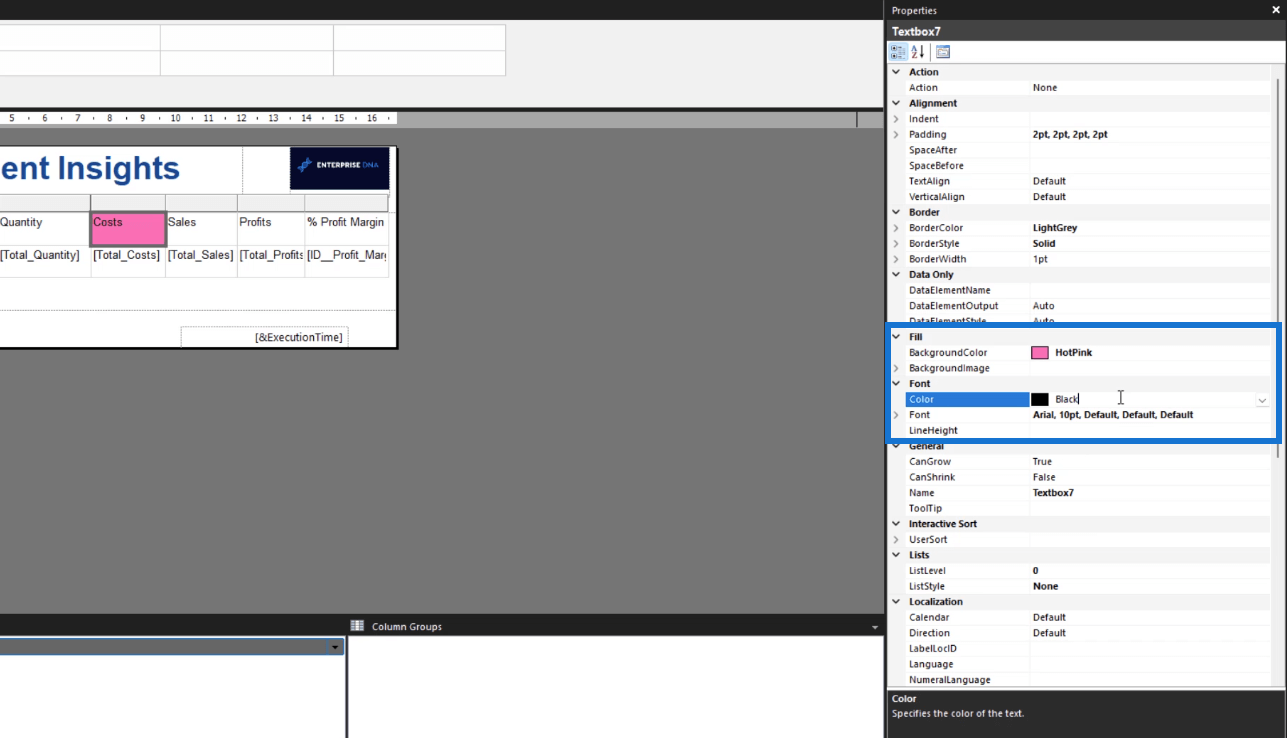1287x738 pixels.
Task: Select the VerticalAlign property row
Action: click(1088, 197)
